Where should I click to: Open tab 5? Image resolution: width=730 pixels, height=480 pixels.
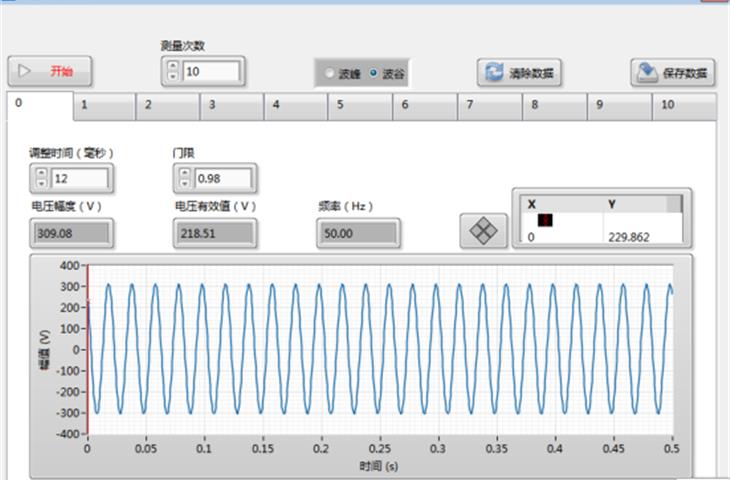point(360,104)
